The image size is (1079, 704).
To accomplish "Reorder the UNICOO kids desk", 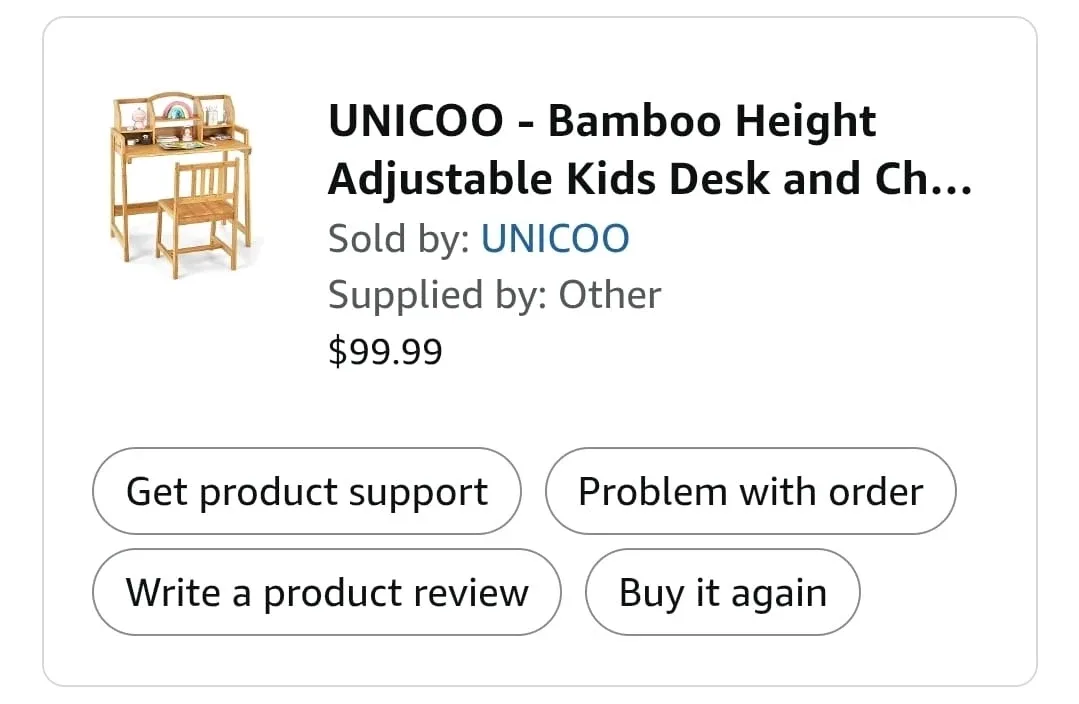I will [722, 592].
